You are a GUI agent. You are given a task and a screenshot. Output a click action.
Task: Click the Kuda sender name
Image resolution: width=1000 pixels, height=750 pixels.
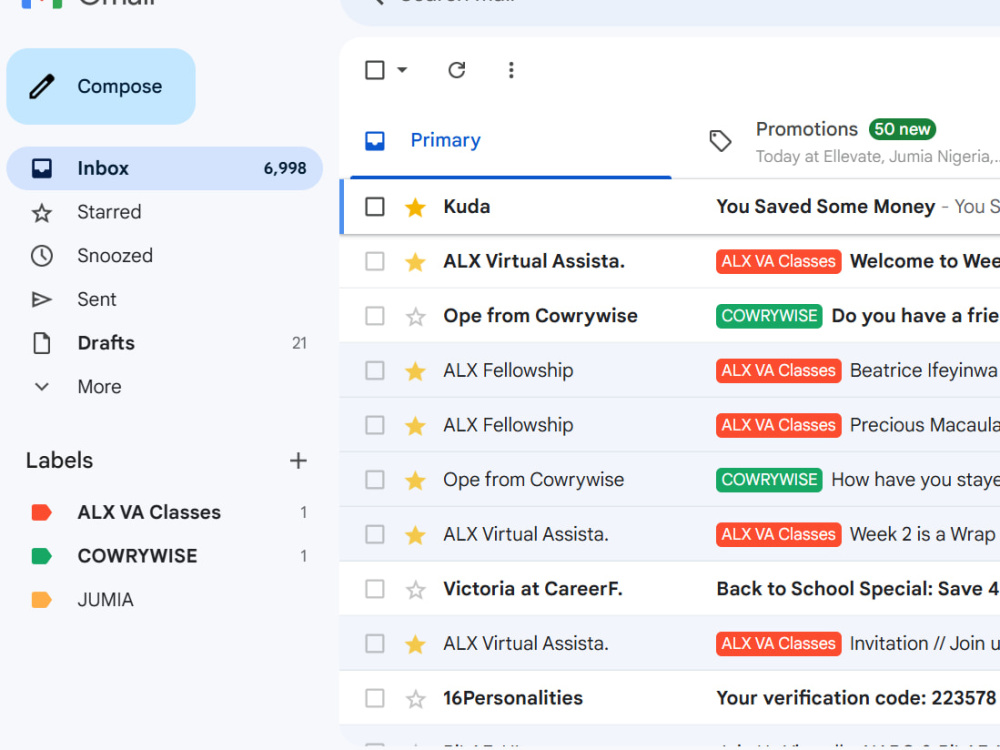pos(467,207)
